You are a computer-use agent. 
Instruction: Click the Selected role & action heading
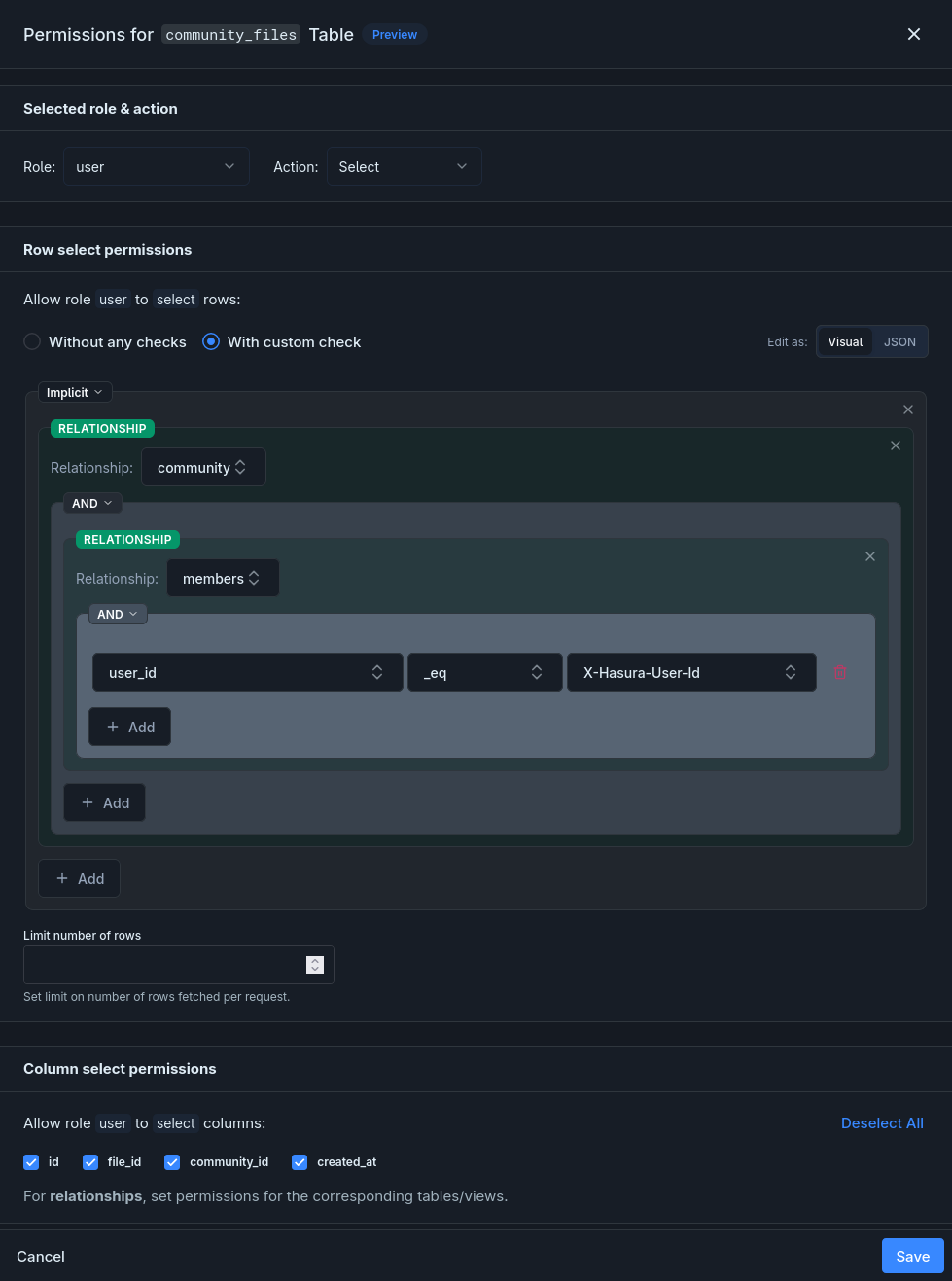pyautogui.click(x=100, y=108)
